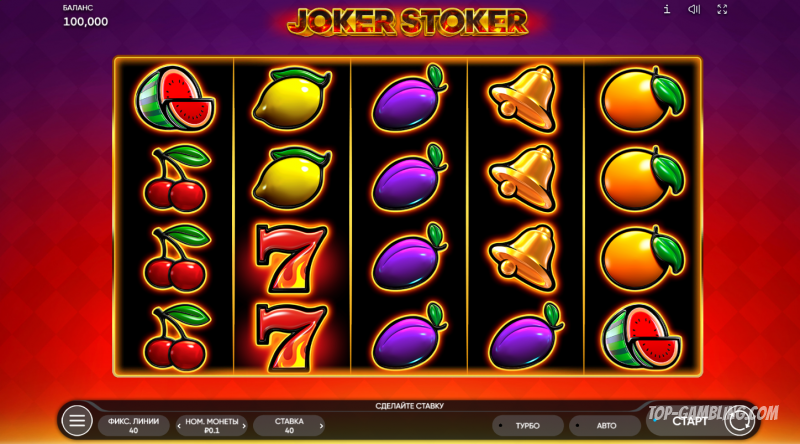
Task: Mute sound with the speaker icon
Action: 694,9
